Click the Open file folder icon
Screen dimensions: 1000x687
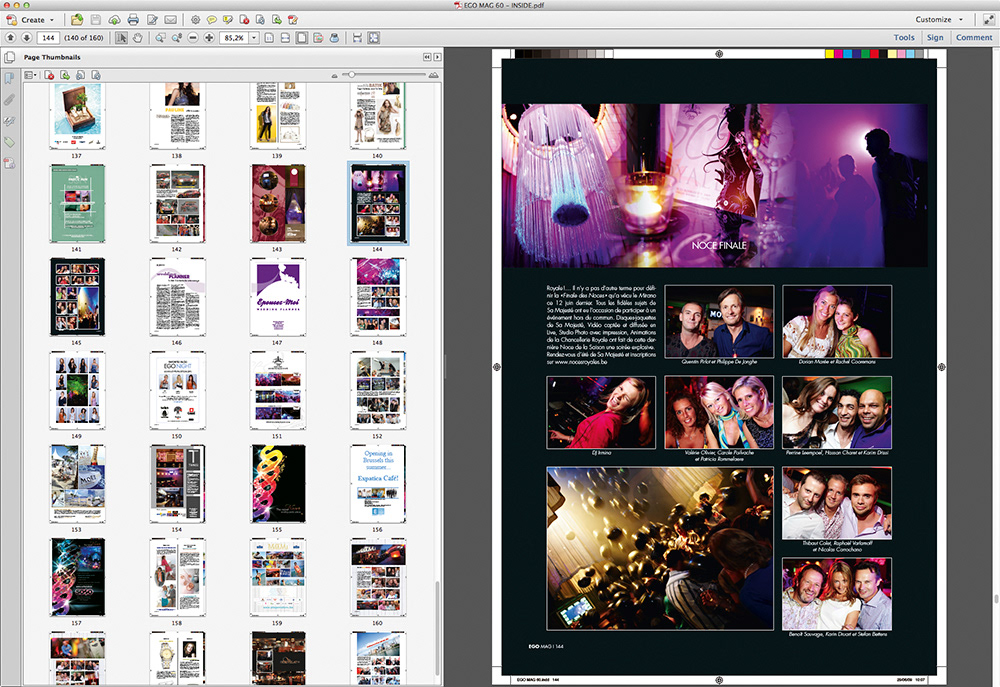pyautogui.click(x=77, y=20)
